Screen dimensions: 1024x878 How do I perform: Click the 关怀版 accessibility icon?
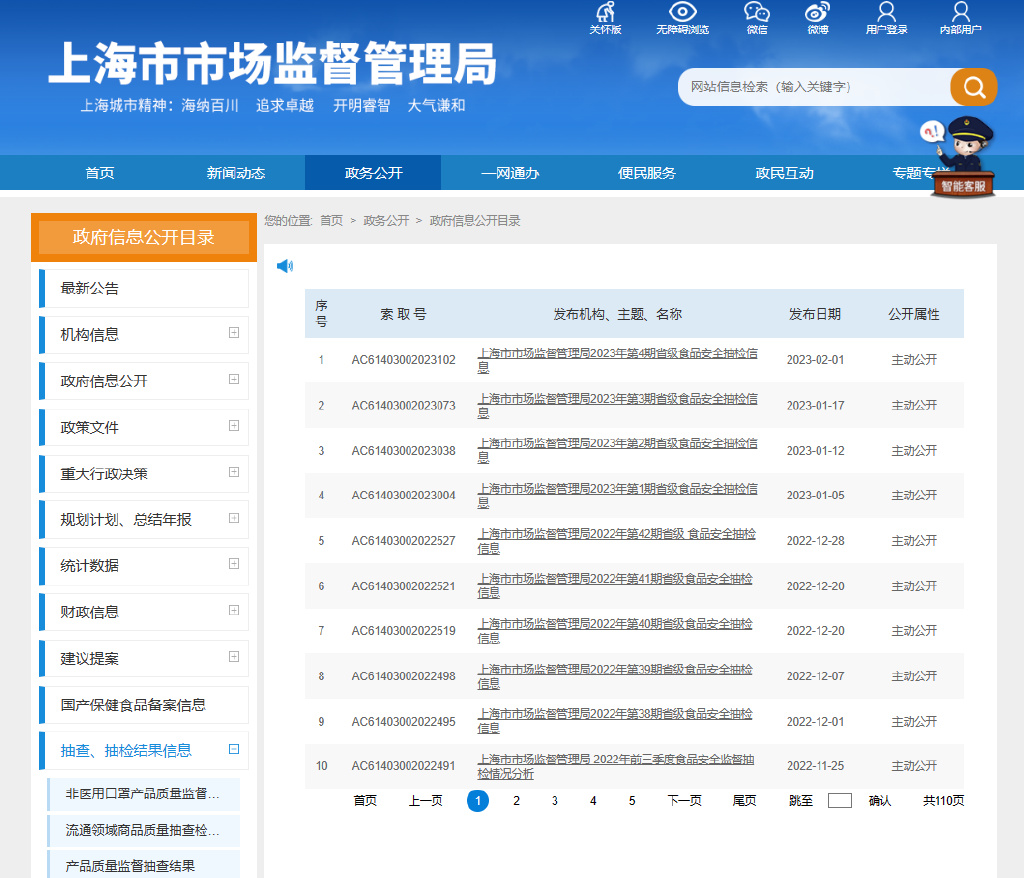(605, 13)
